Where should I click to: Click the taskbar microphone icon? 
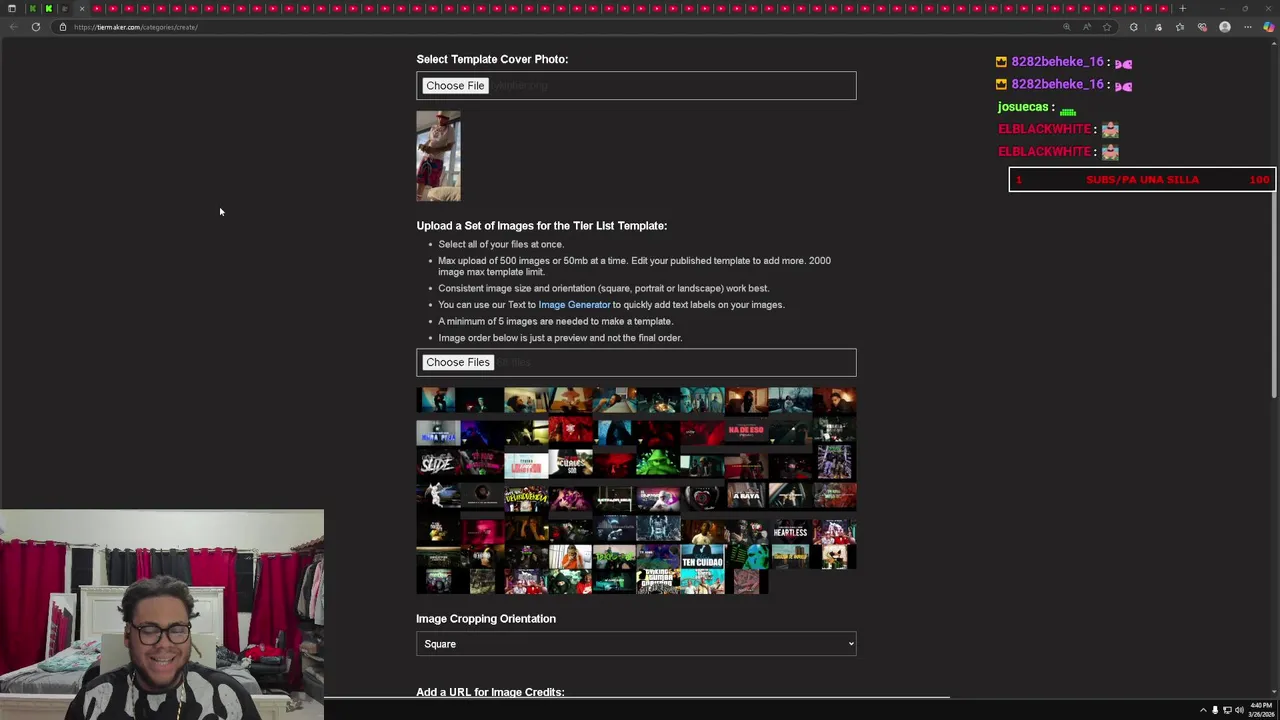pyautogui.click(x=1215, y=710)
